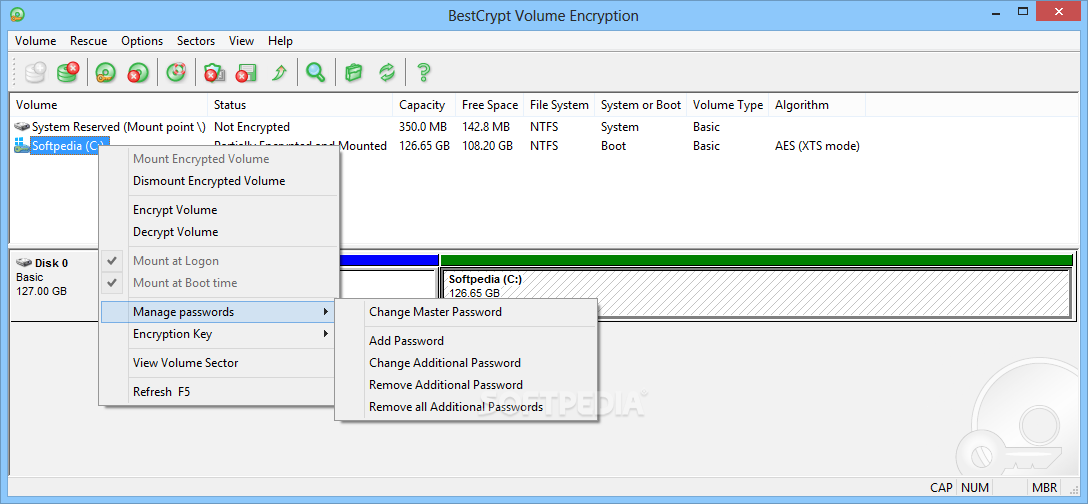The height and width of the screenshot is (504, 1088).
Task: Expand the Manage passwords submenu arrow
Action: pos(325,312)
